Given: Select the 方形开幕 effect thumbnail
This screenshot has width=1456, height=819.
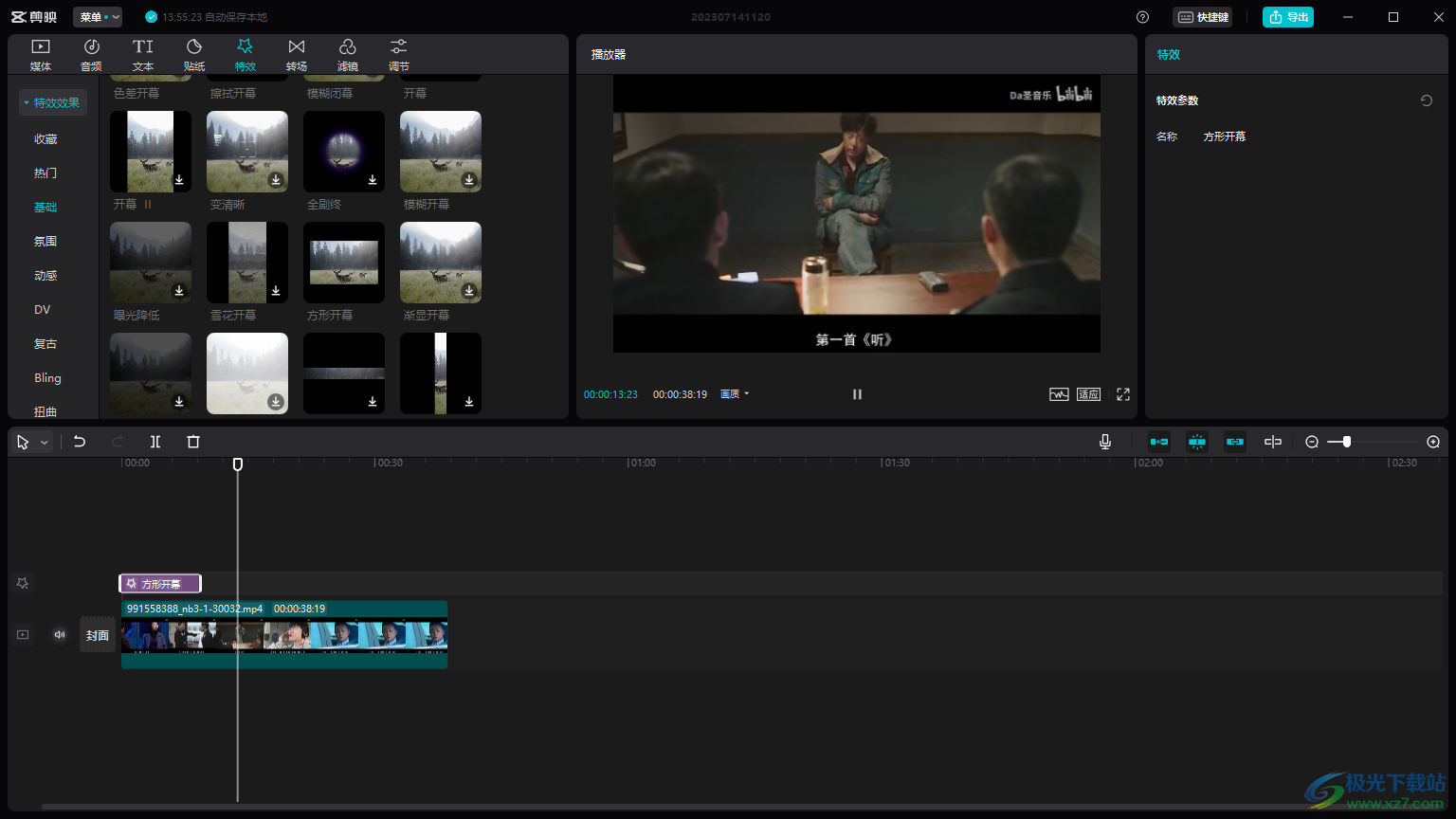Looking at the screenshot, I should (344, 263).
